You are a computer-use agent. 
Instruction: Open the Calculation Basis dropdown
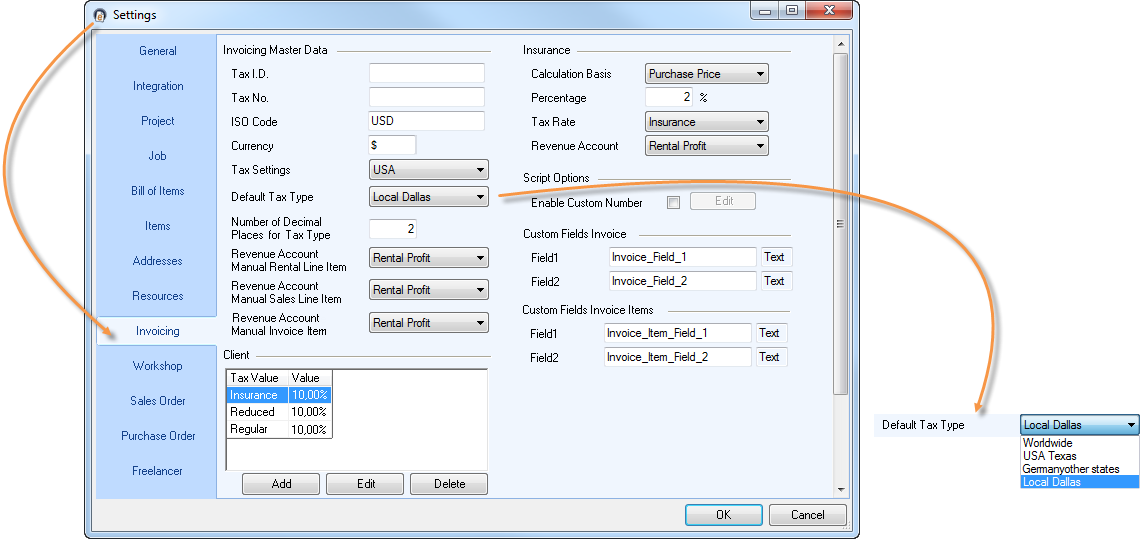coord(706,74)
